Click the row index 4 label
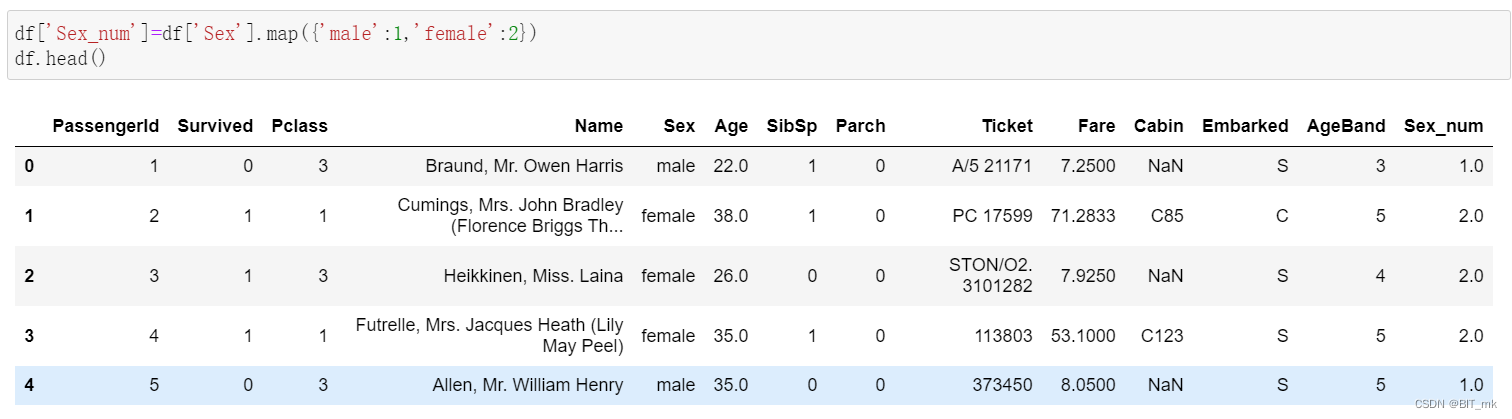 coord(29,385)
